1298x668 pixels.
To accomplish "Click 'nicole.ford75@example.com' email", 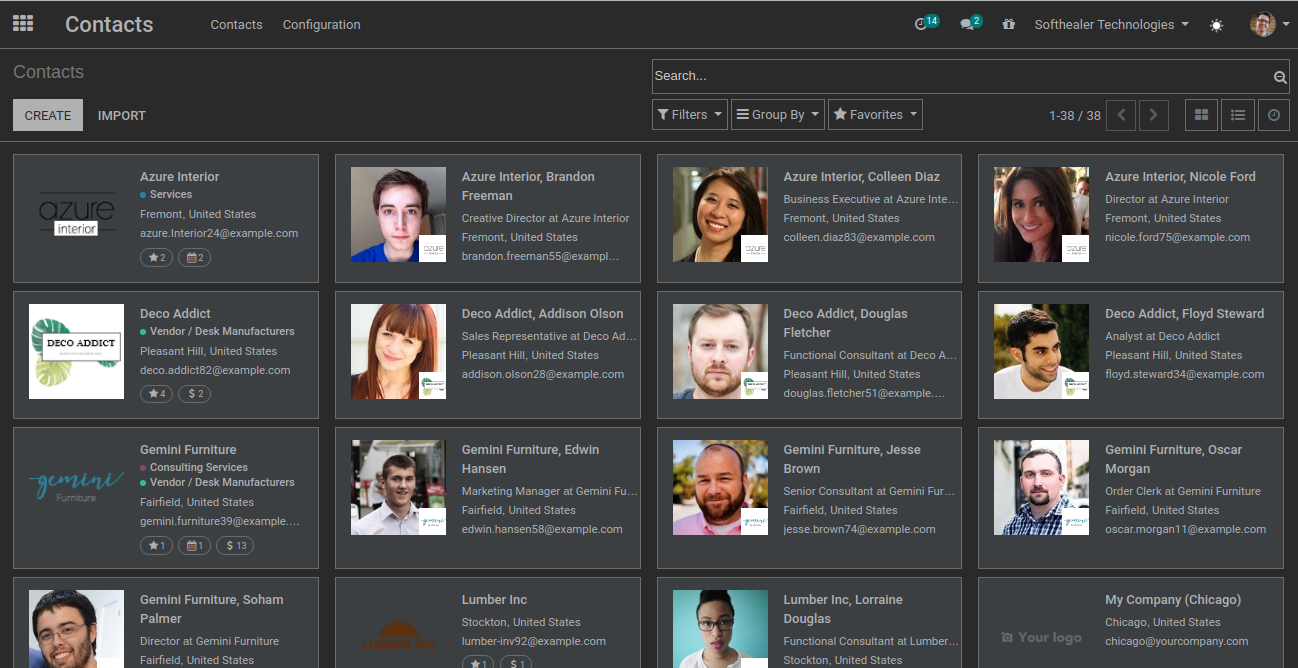I will point(1177,237).
